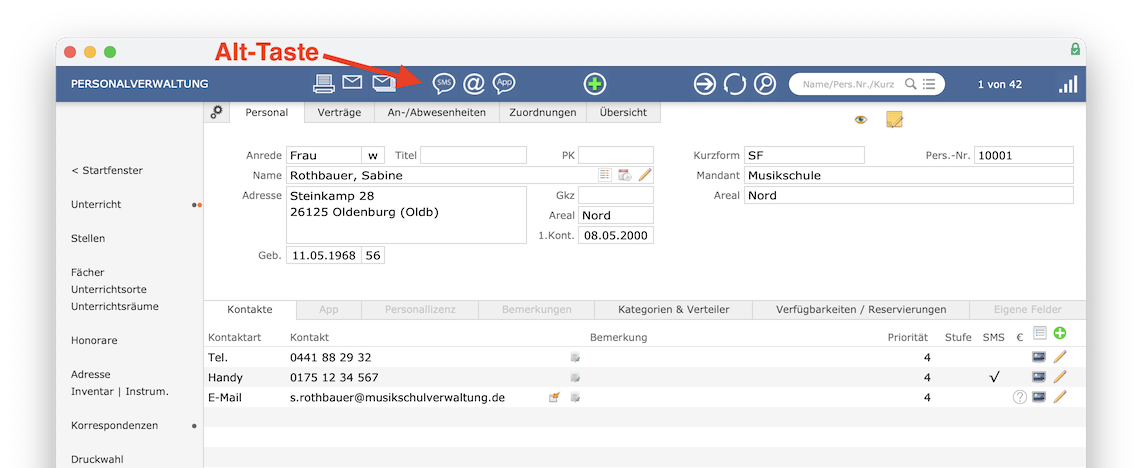This screenshot has width=1142, height=468.
Task: Click the list icon inside the search field
Action: click(929, 84)
